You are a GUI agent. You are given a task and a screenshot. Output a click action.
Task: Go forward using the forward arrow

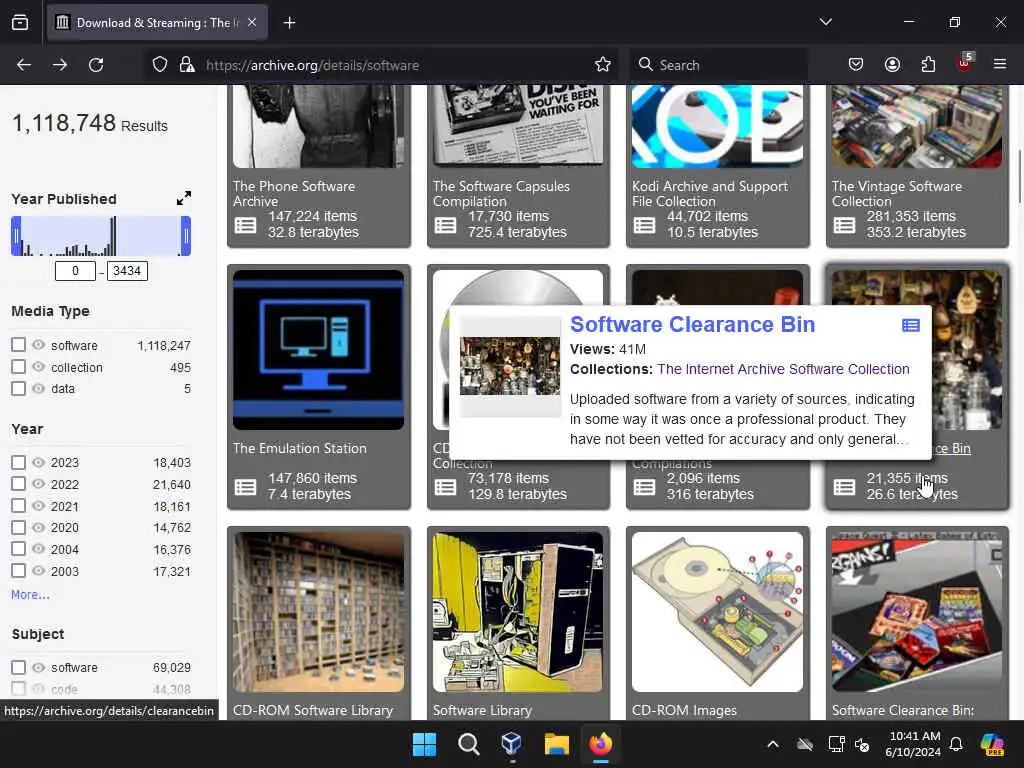[x=59, y=65]
